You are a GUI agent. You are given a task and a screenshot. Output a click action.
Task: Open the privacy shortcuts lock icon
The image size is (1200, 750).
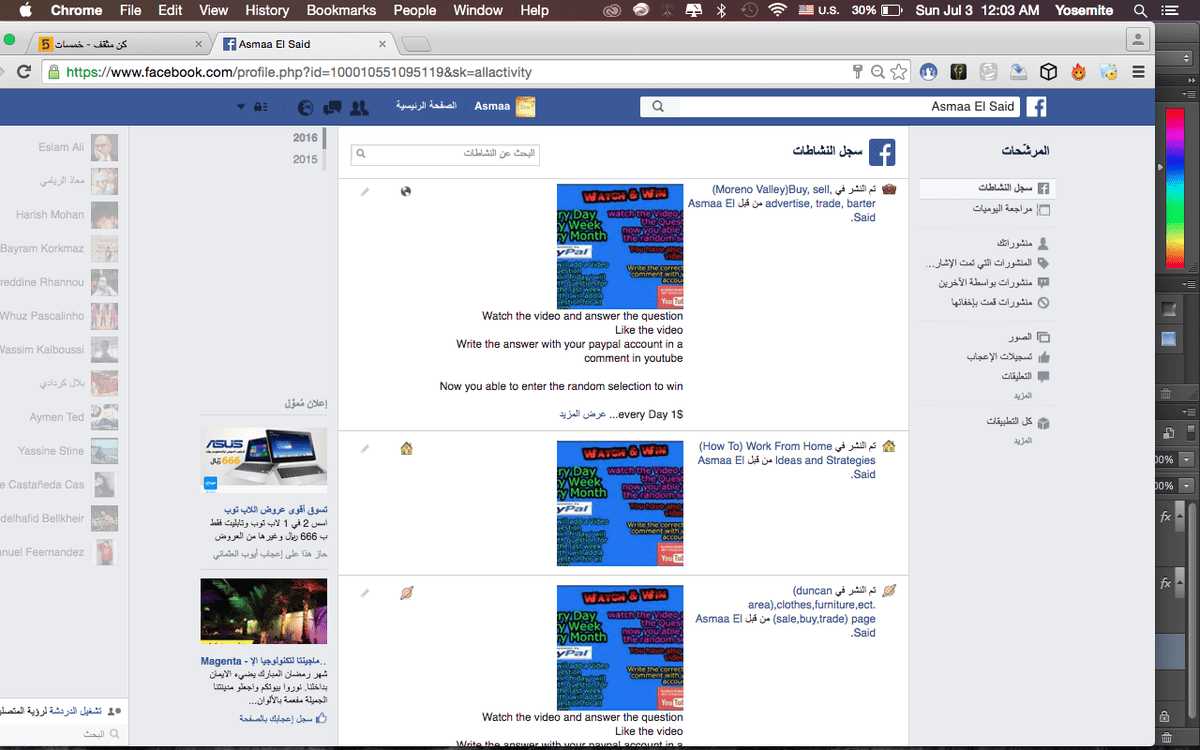point(260,107)
